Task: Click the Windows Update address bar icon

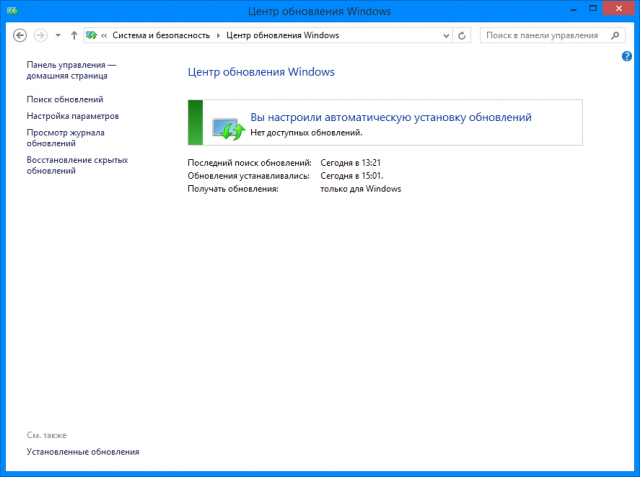Action: click(x=91, y=35)
